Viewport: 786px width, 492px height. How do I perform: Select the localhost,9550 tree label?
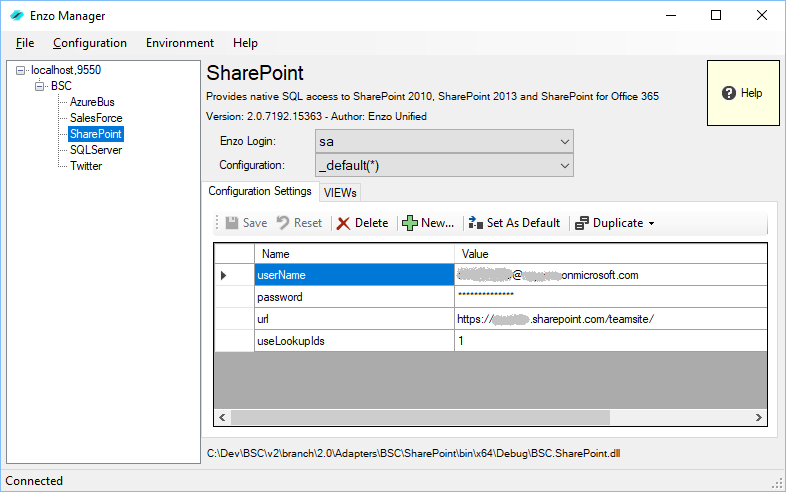click(x=66, y=70)
